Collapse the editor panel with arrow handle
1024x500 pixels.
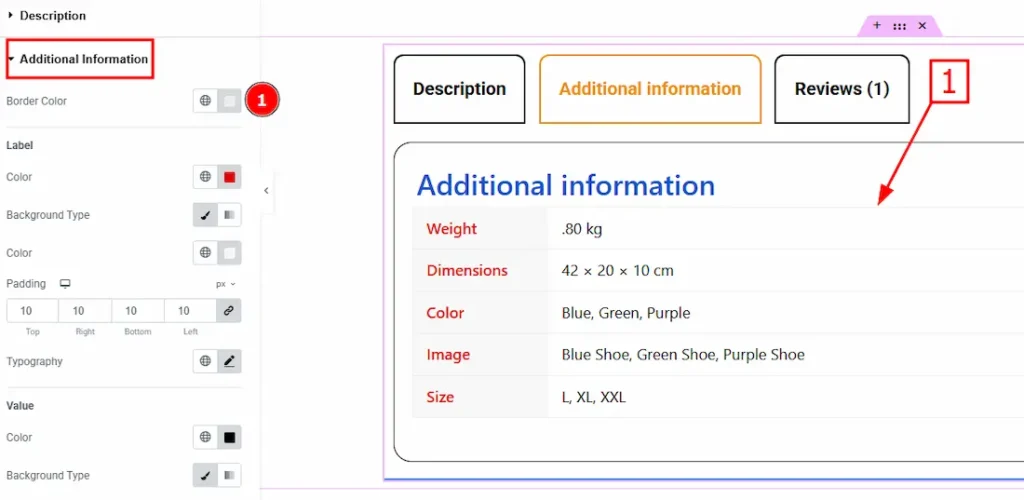[x=266, y=190]
